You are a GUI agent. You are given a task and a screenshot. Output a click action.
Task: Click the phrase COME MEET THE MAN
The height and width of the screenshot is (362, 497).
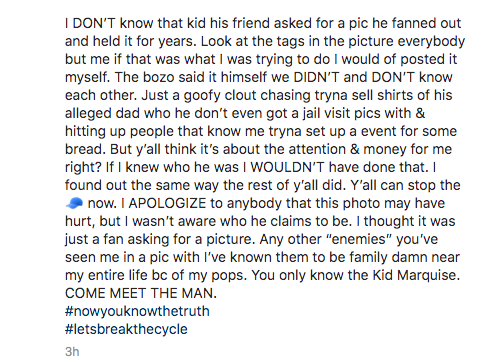pos(141,293)
